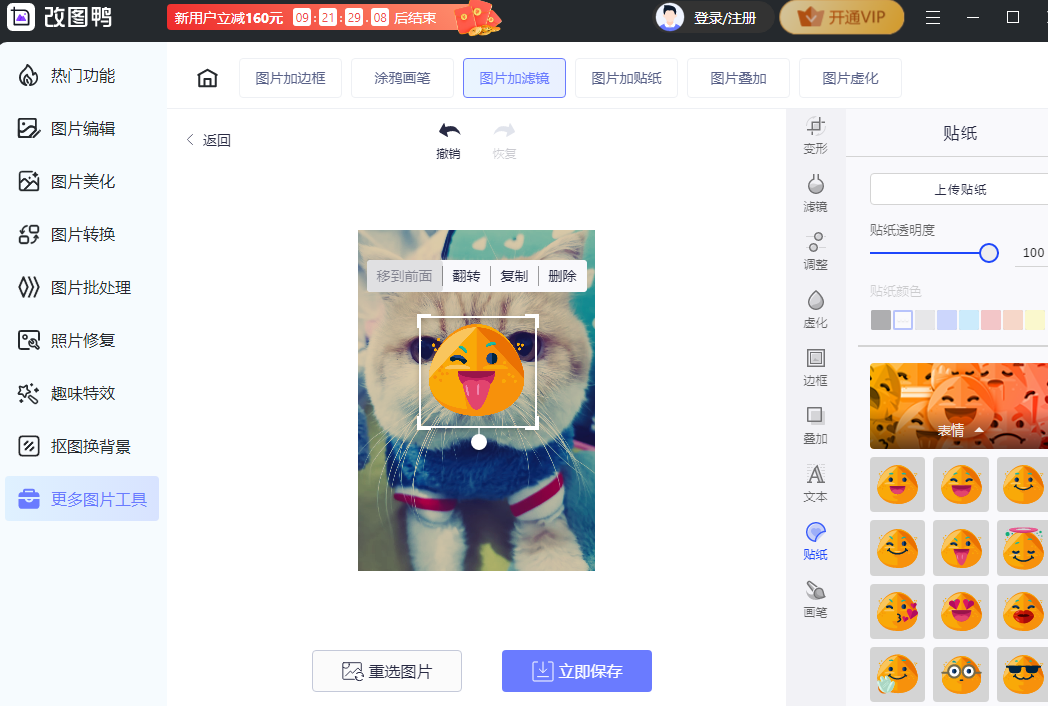Open the application hamburger menu
The image size is (1048, 706).
point(934,17)
